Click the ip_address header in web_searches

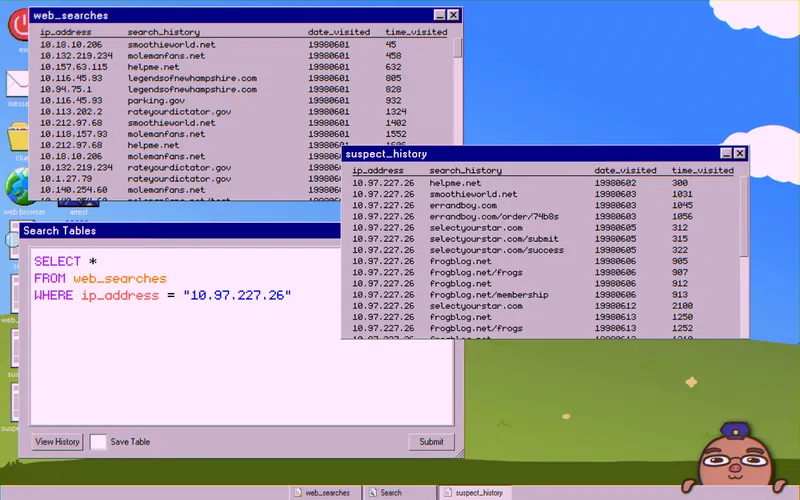coord(66,32)
